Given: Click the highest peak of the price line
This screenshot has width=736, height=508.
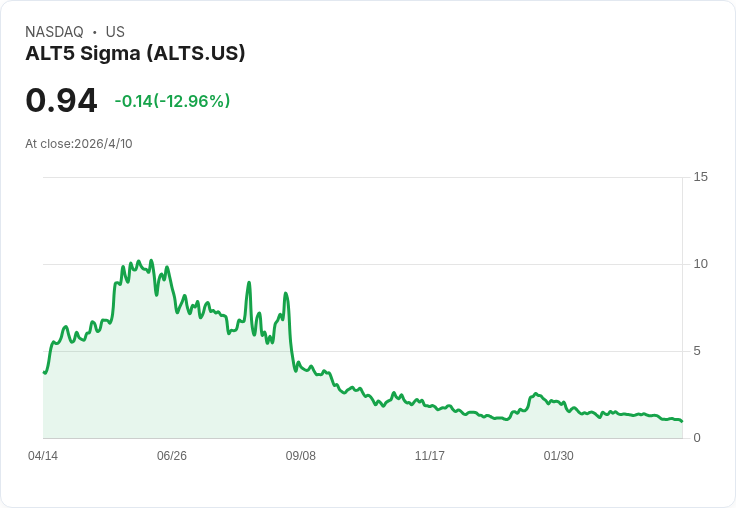Looking at the screenshot, I should [x=151, y=261].
